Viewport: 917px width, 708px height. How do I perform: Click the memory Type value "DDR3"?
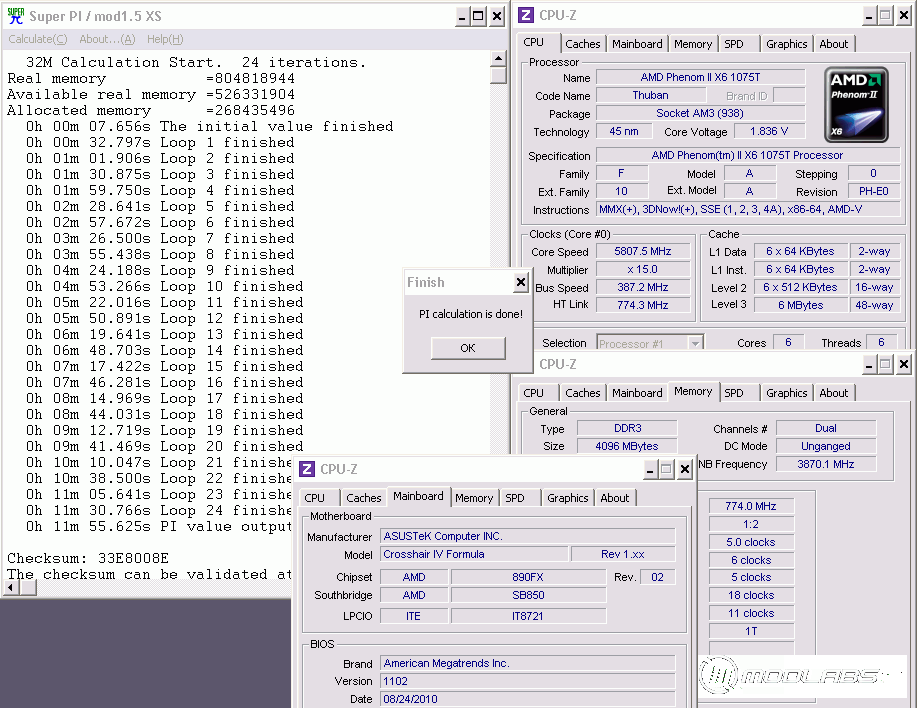pos(628,429)
